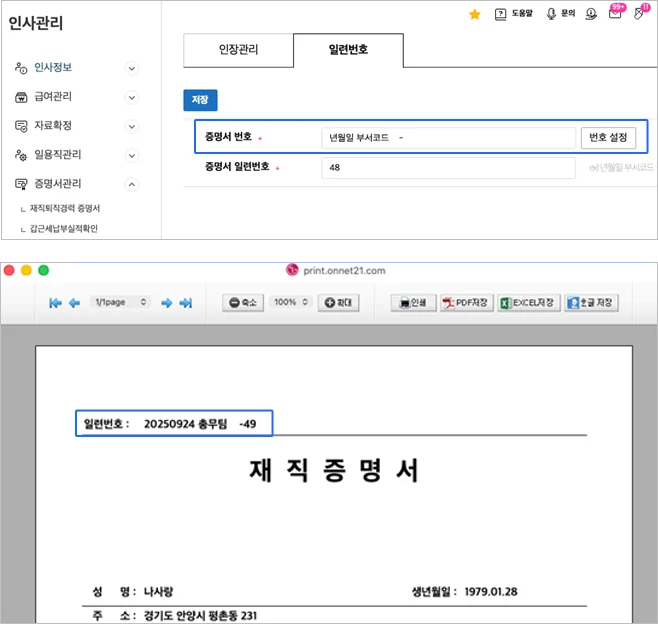Click the blue 저장 save button
The width and height of the screenshot is (658, 624).
coord(199,100)
